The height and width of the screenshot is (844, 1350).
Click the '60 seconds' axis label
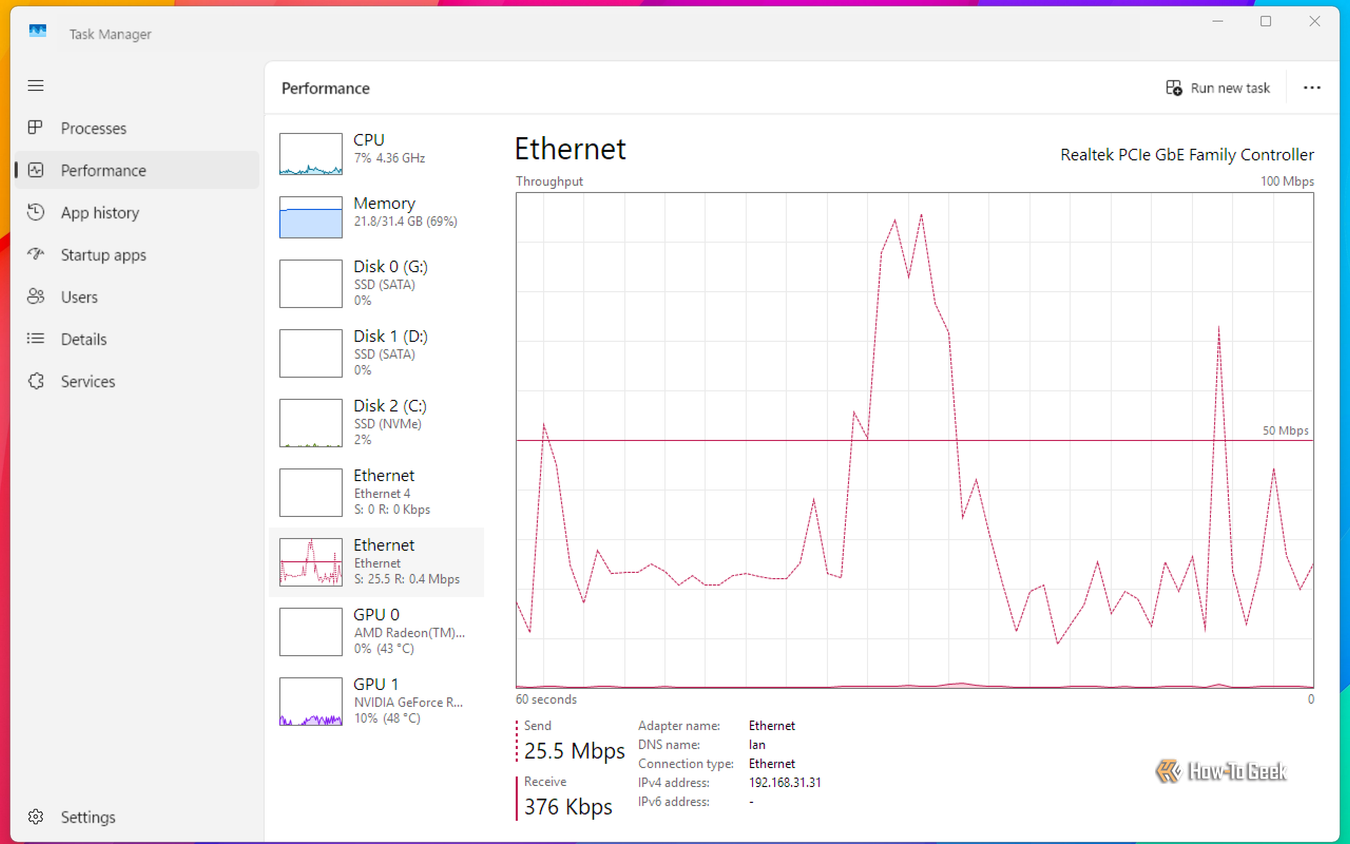coord(546,700)
